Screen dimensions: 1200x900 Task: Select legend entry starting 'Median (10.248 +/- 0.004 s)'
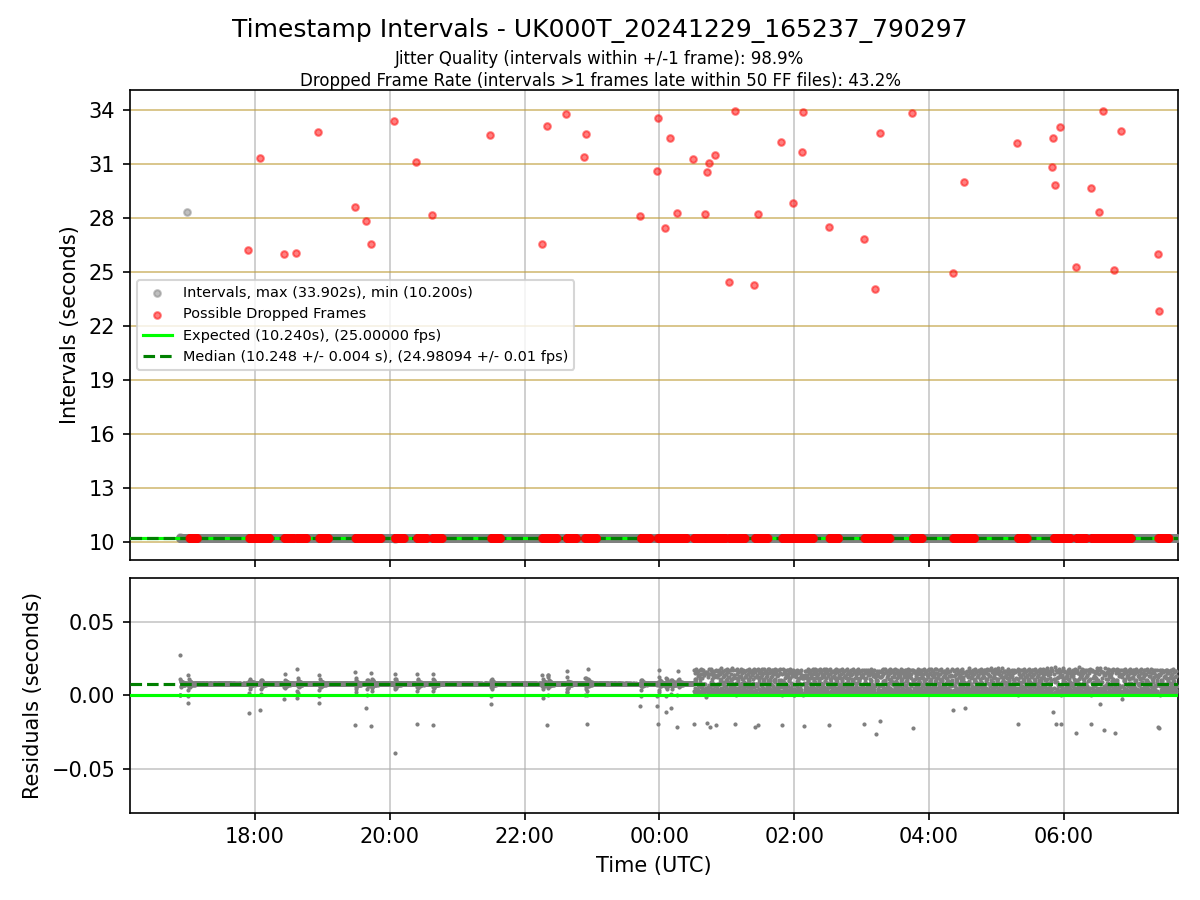(375, 356)
